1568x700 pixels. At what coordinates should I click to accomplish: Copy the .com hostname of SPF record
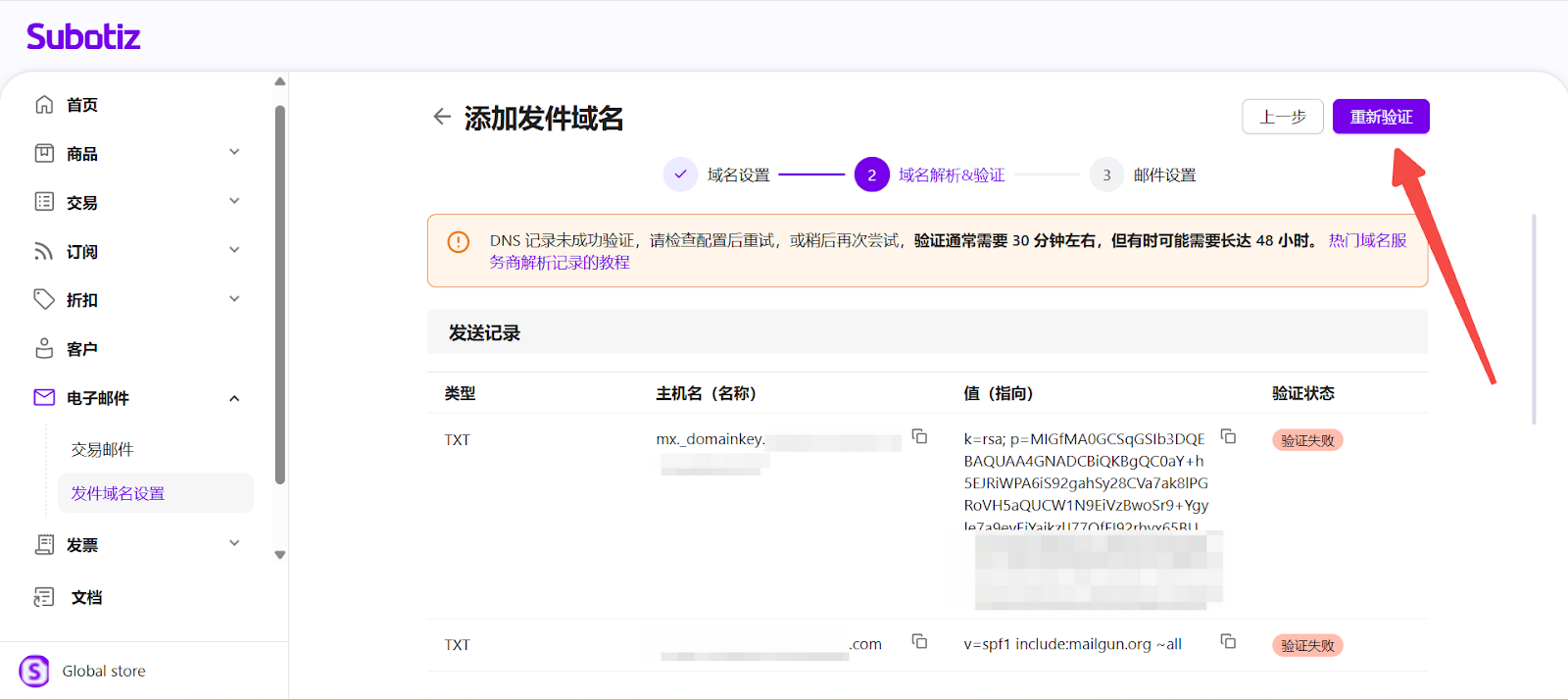click(x=919, y=641)
